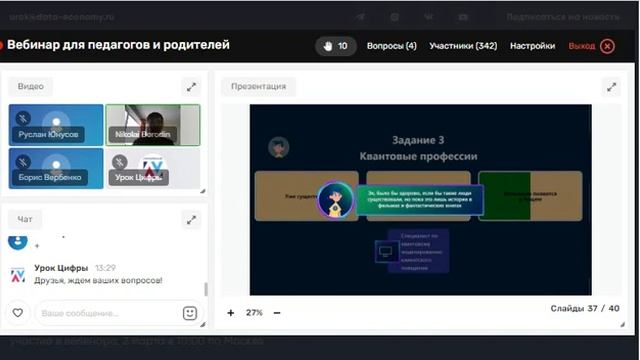Toggle muted microphone icon on Урок Цифры tile
The image size is (640, 360).
(x=120, y=162)
